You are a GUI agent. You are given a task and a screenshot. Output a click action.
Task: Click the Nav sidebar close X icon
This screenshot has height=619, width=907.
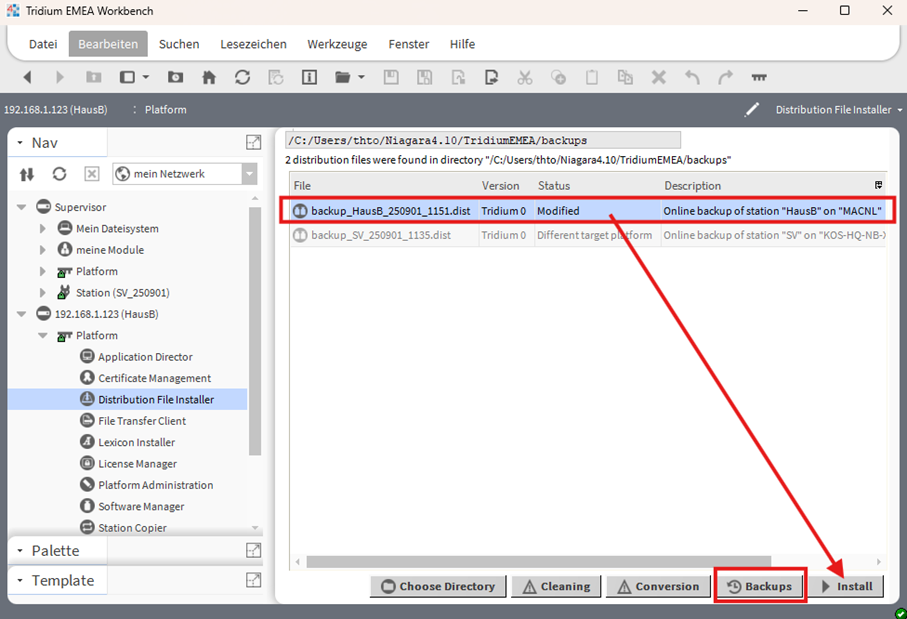click(92, 174)
